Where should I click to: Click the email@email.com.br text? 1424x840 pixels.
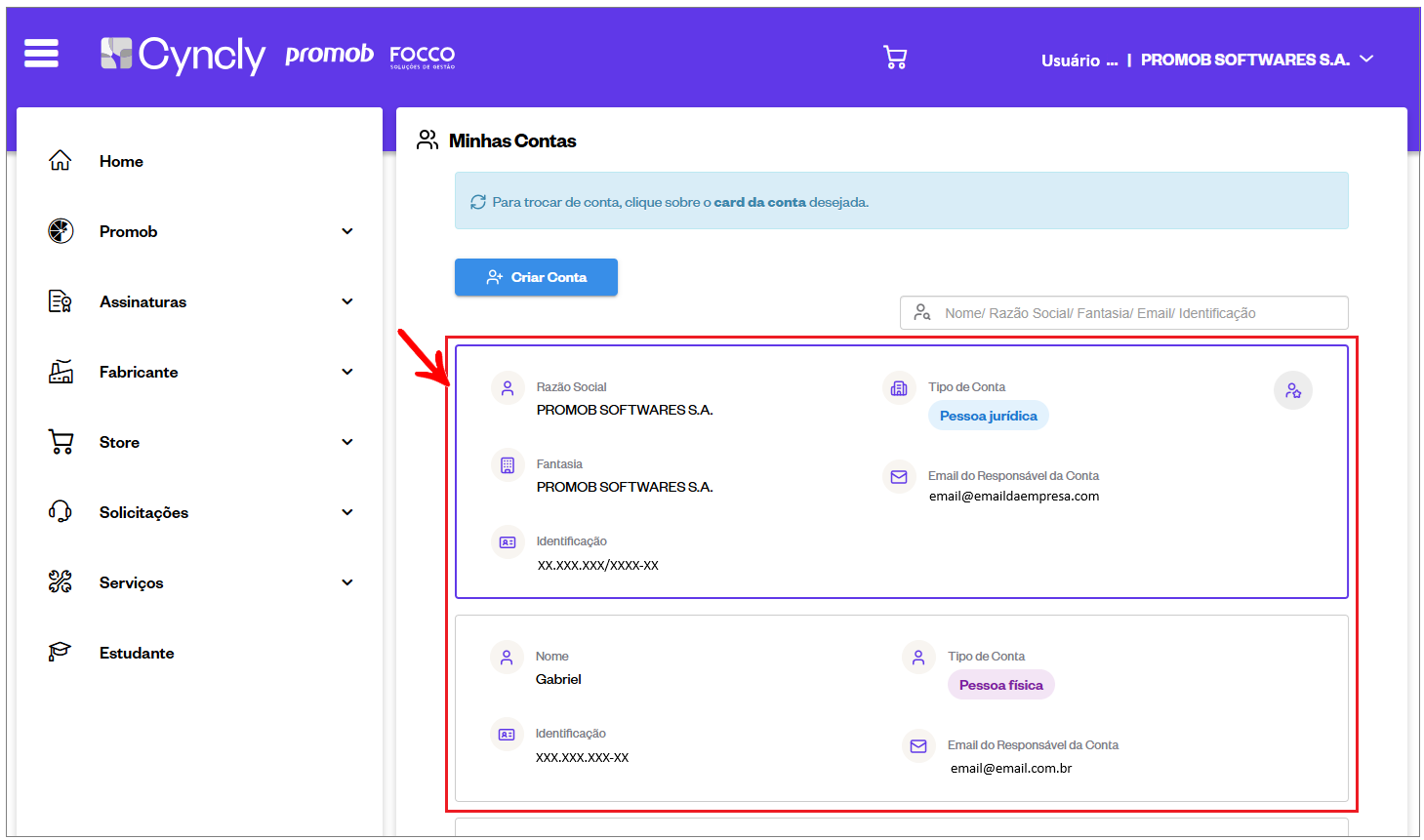pyautogui.click(x=1011, y=768)
